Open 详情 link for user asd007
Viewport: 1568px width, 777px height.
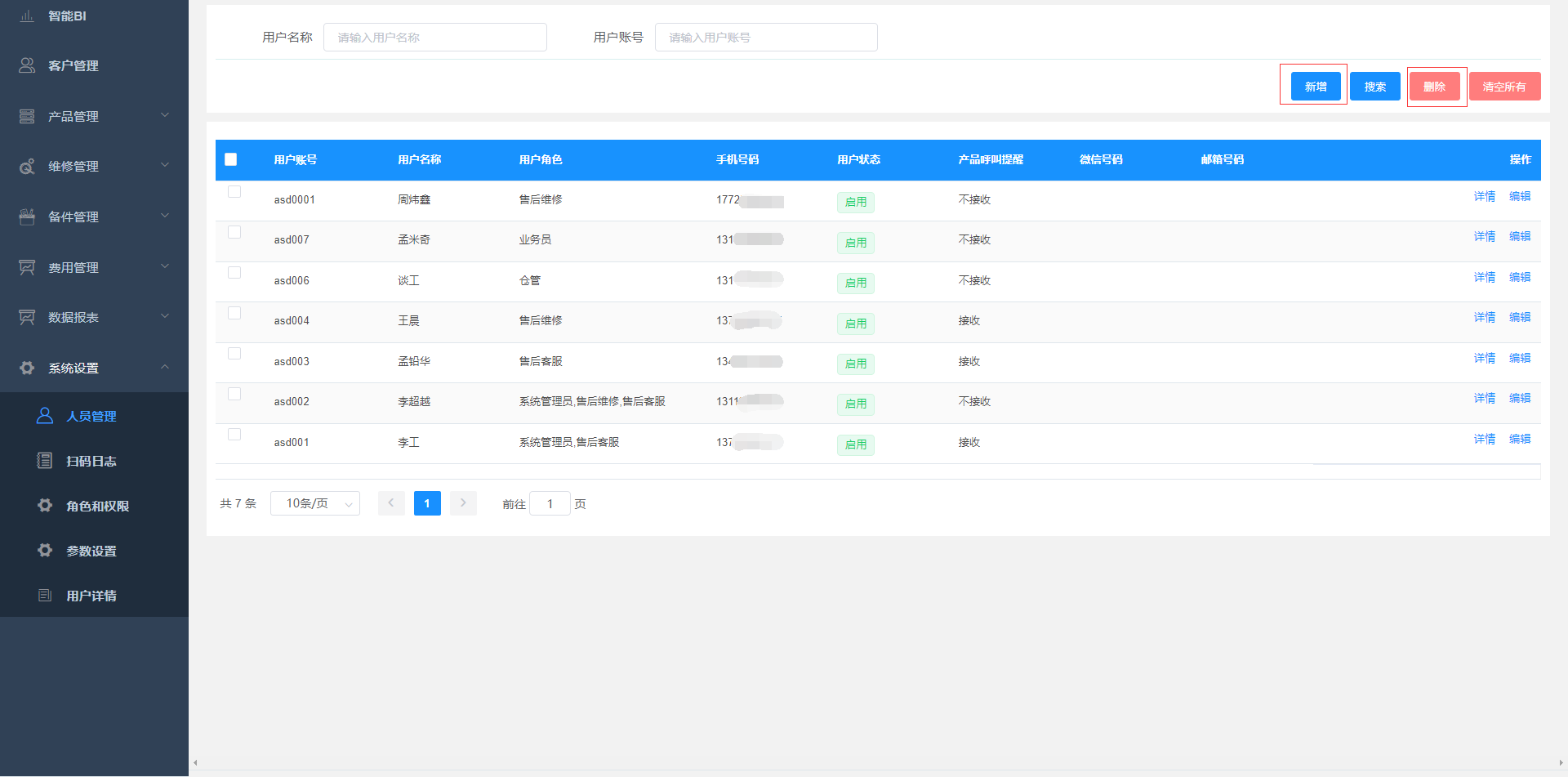[1484, 237]
